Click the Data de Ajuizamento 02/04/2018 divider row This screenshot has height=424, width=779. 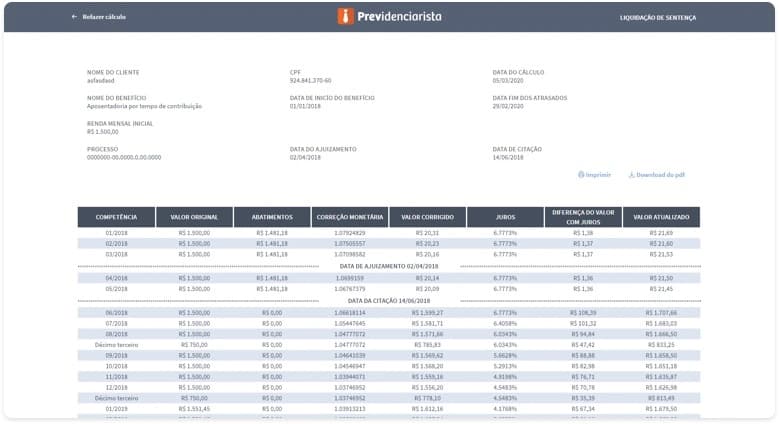(x=389, y=266)
